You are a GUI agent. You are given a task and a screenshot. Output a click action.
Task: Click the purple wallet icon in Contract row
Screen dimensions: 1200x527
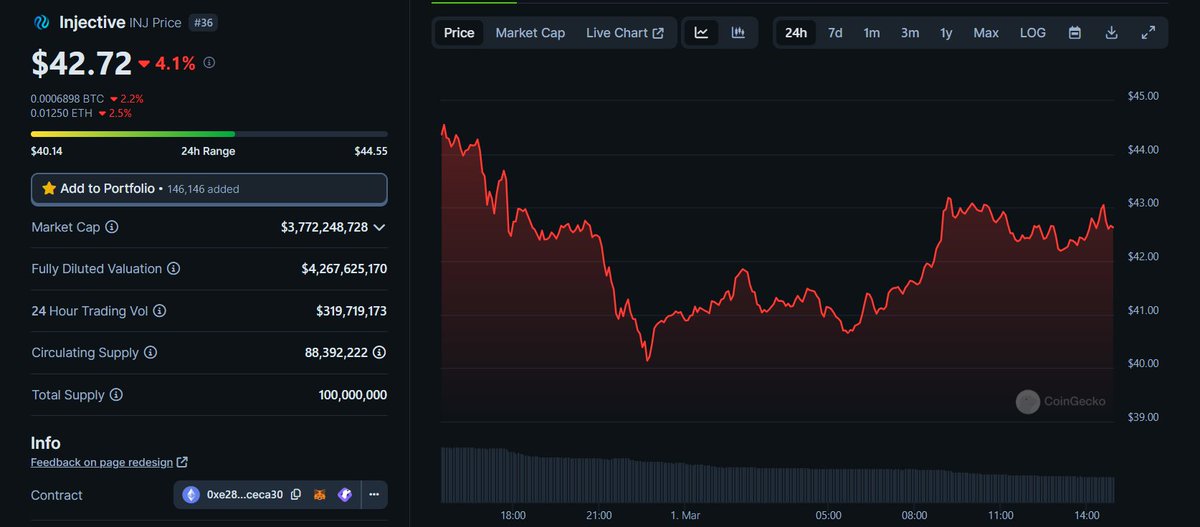click(344, 495)
